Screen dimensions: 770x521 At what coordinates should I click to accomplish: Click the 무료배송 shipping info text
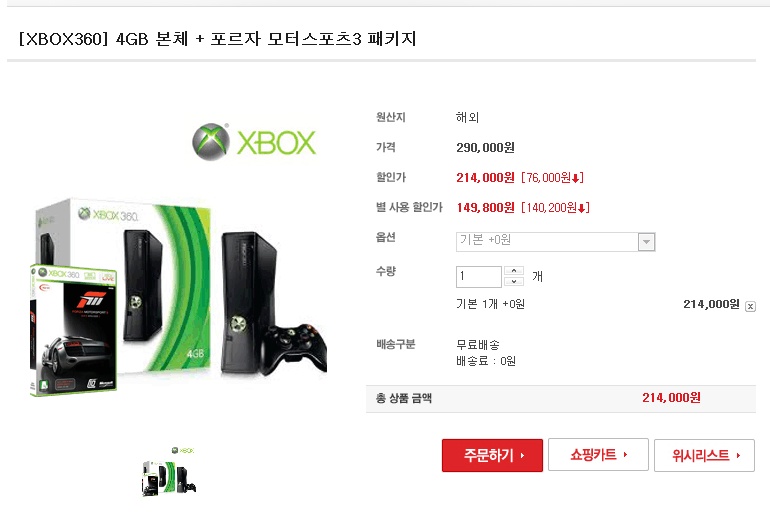point(478,345)
